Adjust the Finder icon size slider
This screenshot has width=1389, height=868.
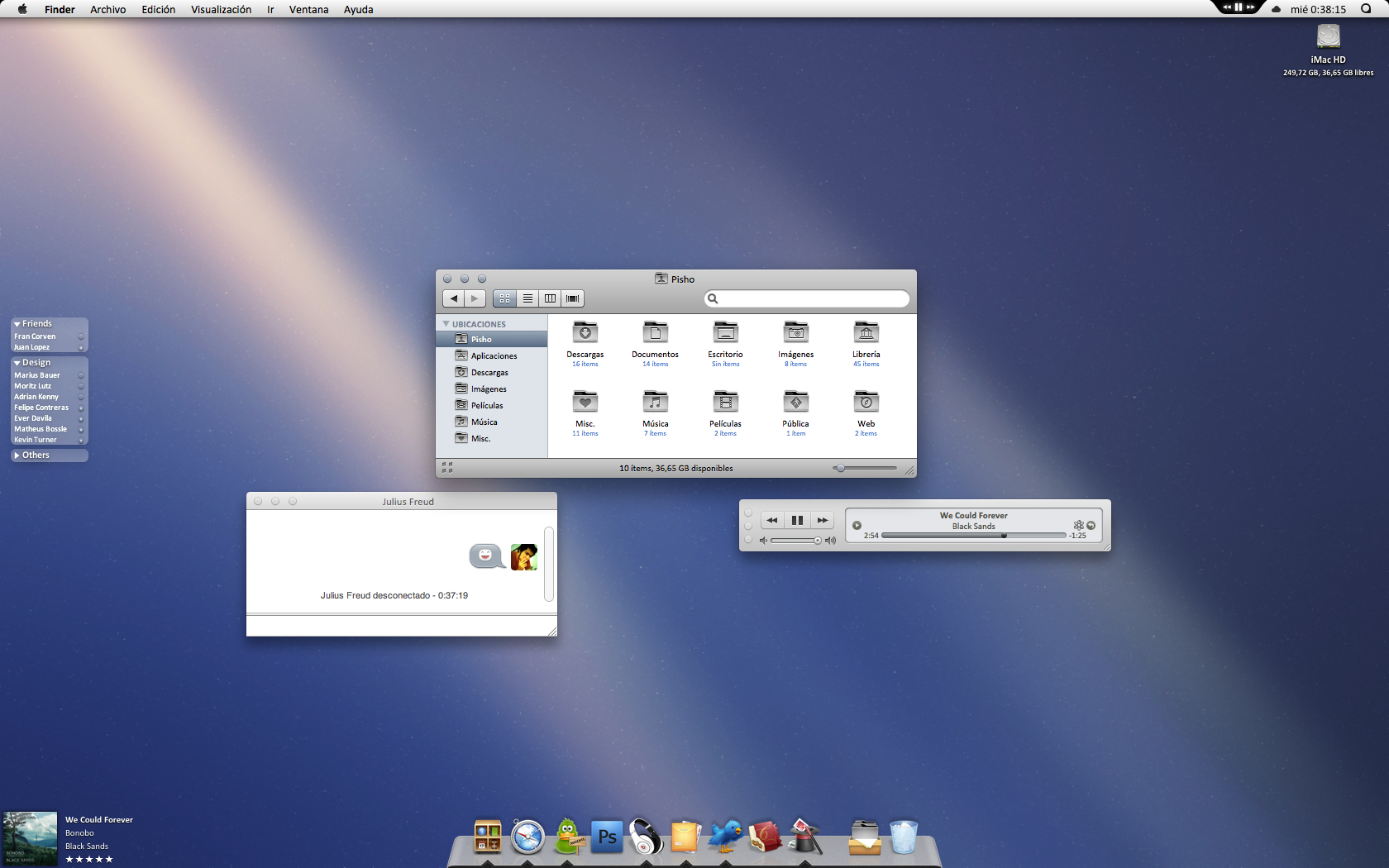click(x=865, y=468)
